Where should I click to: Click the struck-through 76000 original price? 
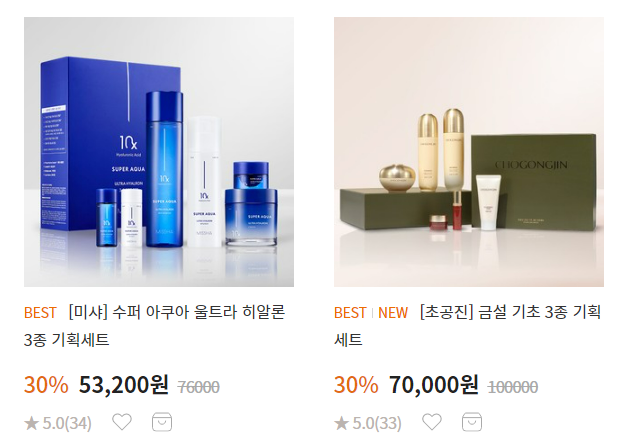pyautogui.click(x=198, y=387)
